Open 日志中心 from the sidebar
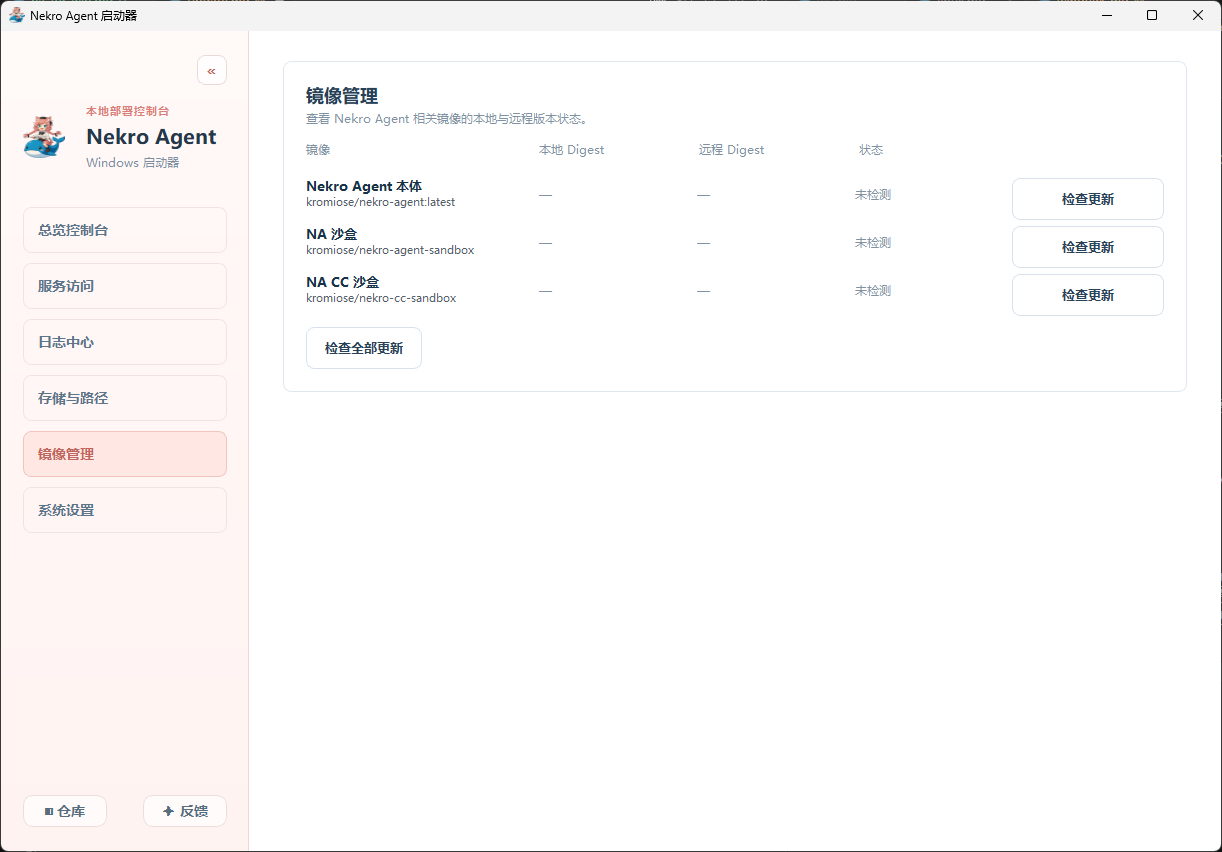Screen dimensions: 1222x852 click(x=125, y=342)
